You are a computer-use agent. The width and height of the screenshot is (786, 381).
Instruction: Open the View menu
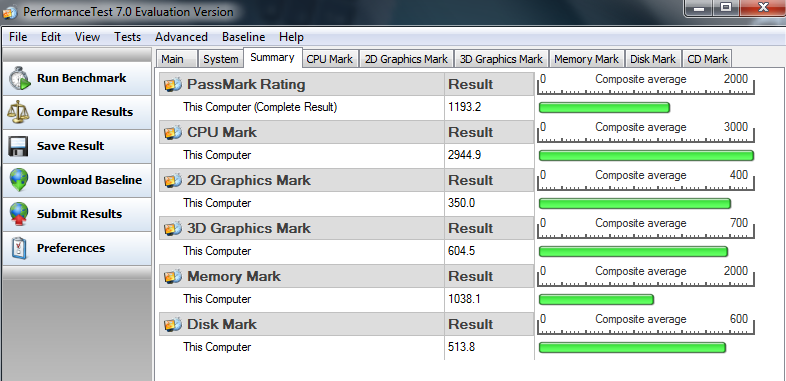[x=87, y=37]
